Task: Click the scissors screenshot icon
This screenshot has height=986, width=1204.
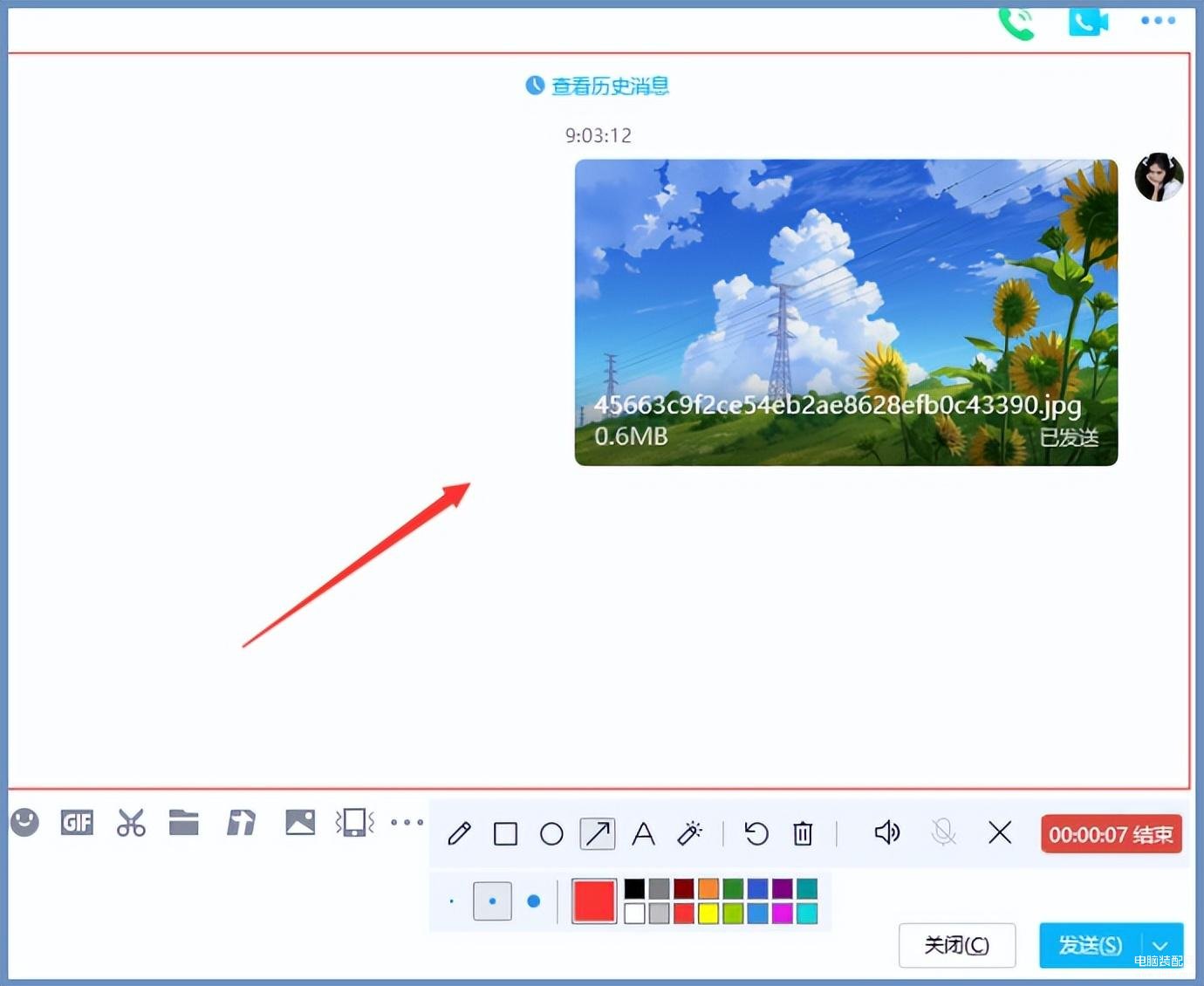Action: point(131,822)
